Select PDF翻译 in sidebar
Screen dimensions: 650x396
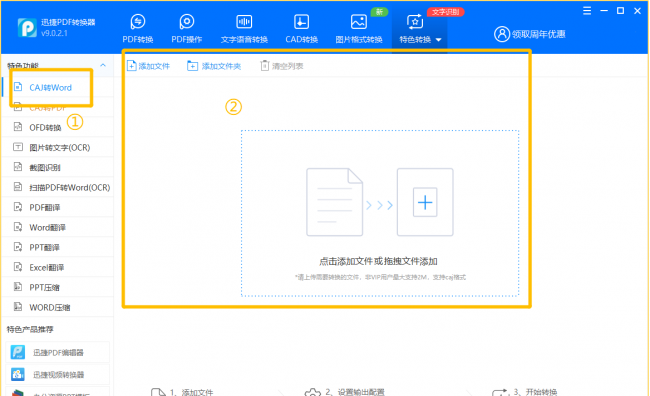coord(58,207)
